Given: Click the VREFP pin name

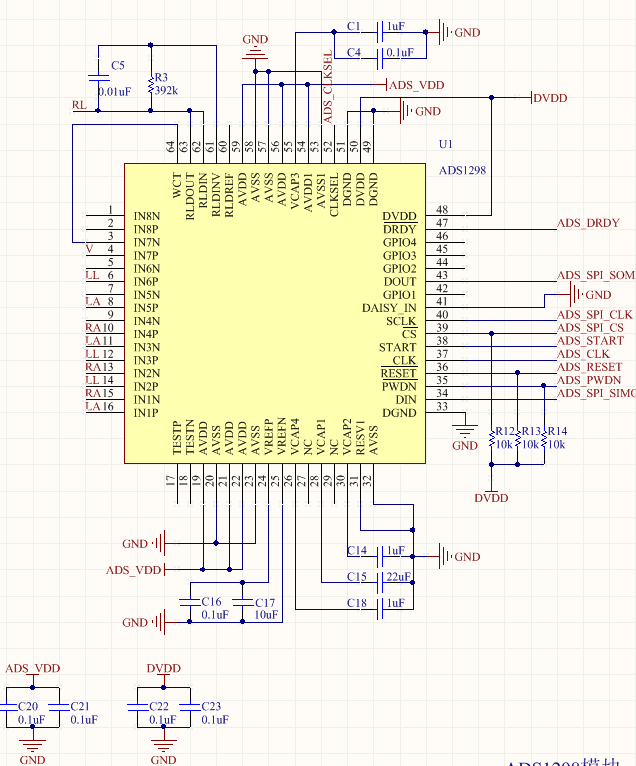Looking at the screenshot, I should click(269, 437).
